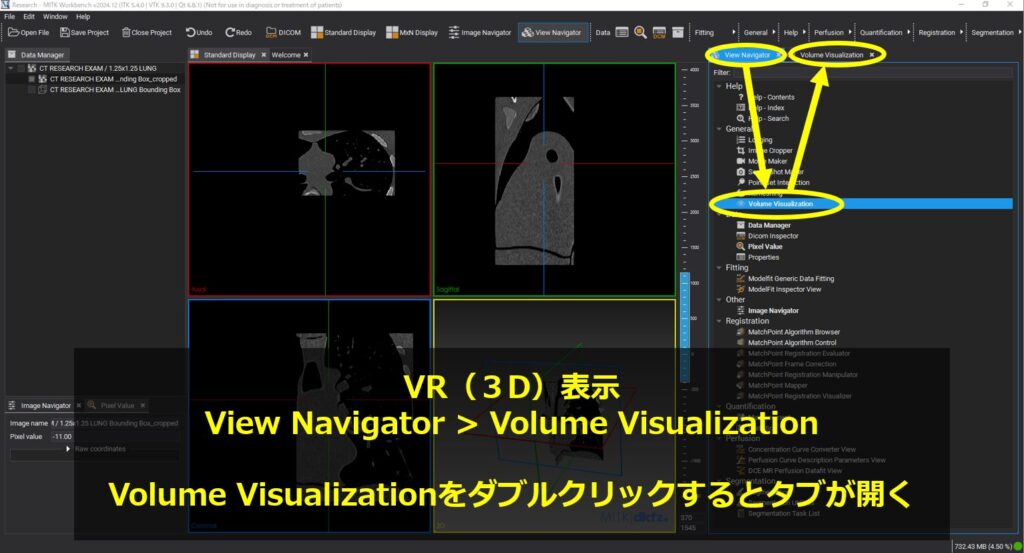Viewport: 1024px width, 553px height.
Task: Undo the last action
Action: (199, 33)
